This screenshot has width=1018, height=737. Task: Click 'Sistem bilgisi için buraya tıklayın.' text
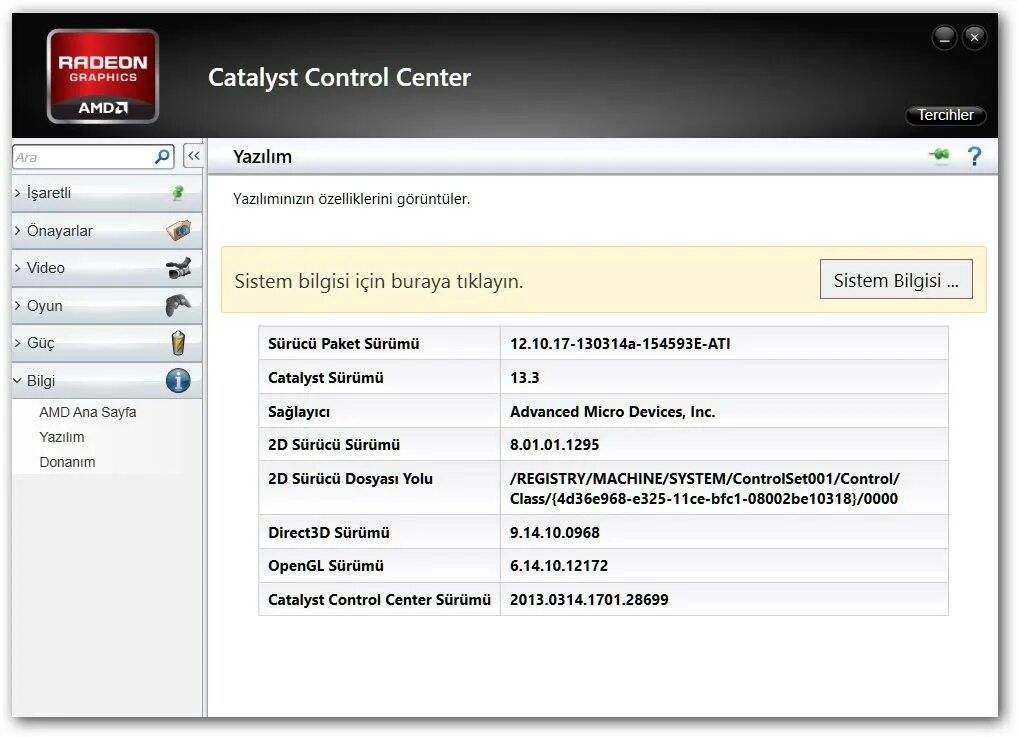(x=379, y=281)
